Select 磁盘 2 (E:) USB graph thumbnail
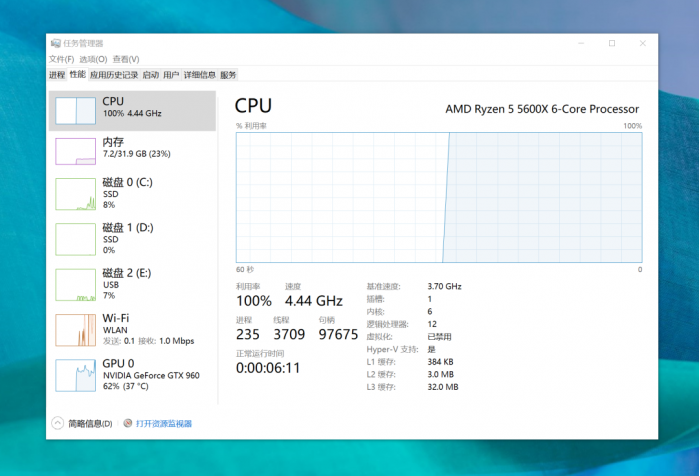700x476 pixels. click(75, 285)
